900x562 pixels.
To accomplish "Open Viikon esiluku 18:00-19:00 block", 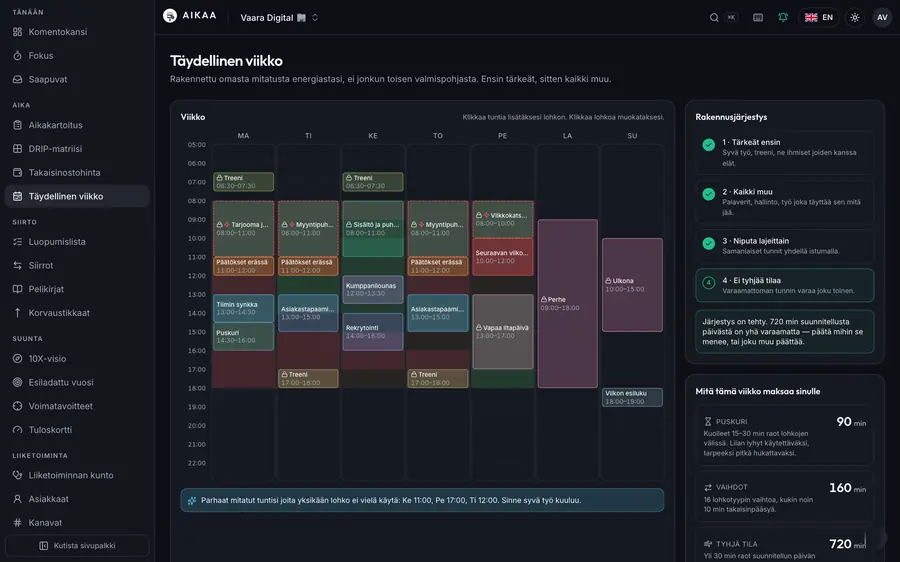I will [x=633, y=397].
